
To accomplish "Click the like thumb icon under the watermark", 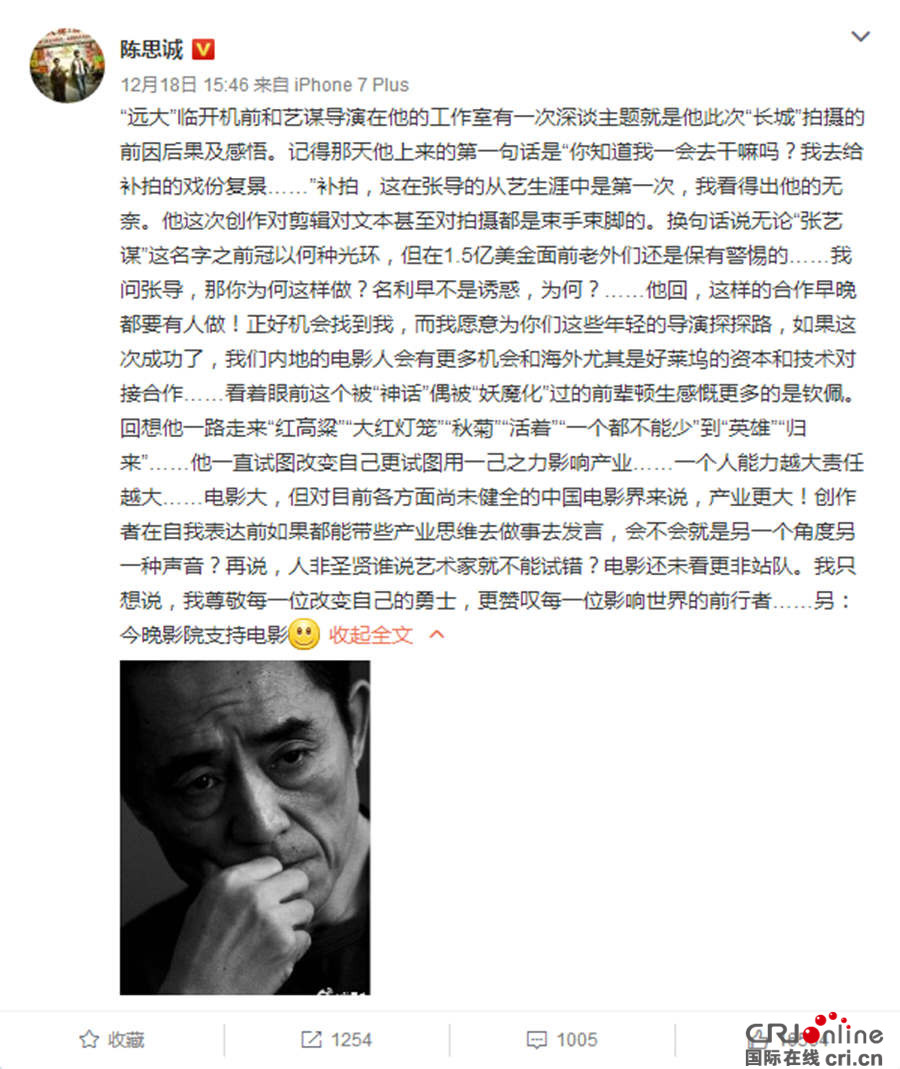I will pyautogui.click(x=758, y=1039).
